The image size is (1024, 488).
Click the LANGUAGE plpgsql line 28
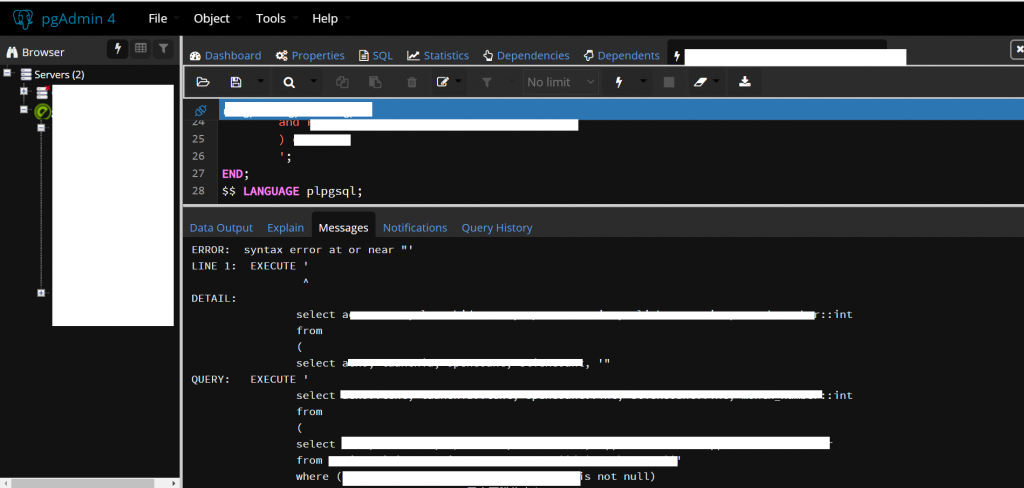pos(292,191)
